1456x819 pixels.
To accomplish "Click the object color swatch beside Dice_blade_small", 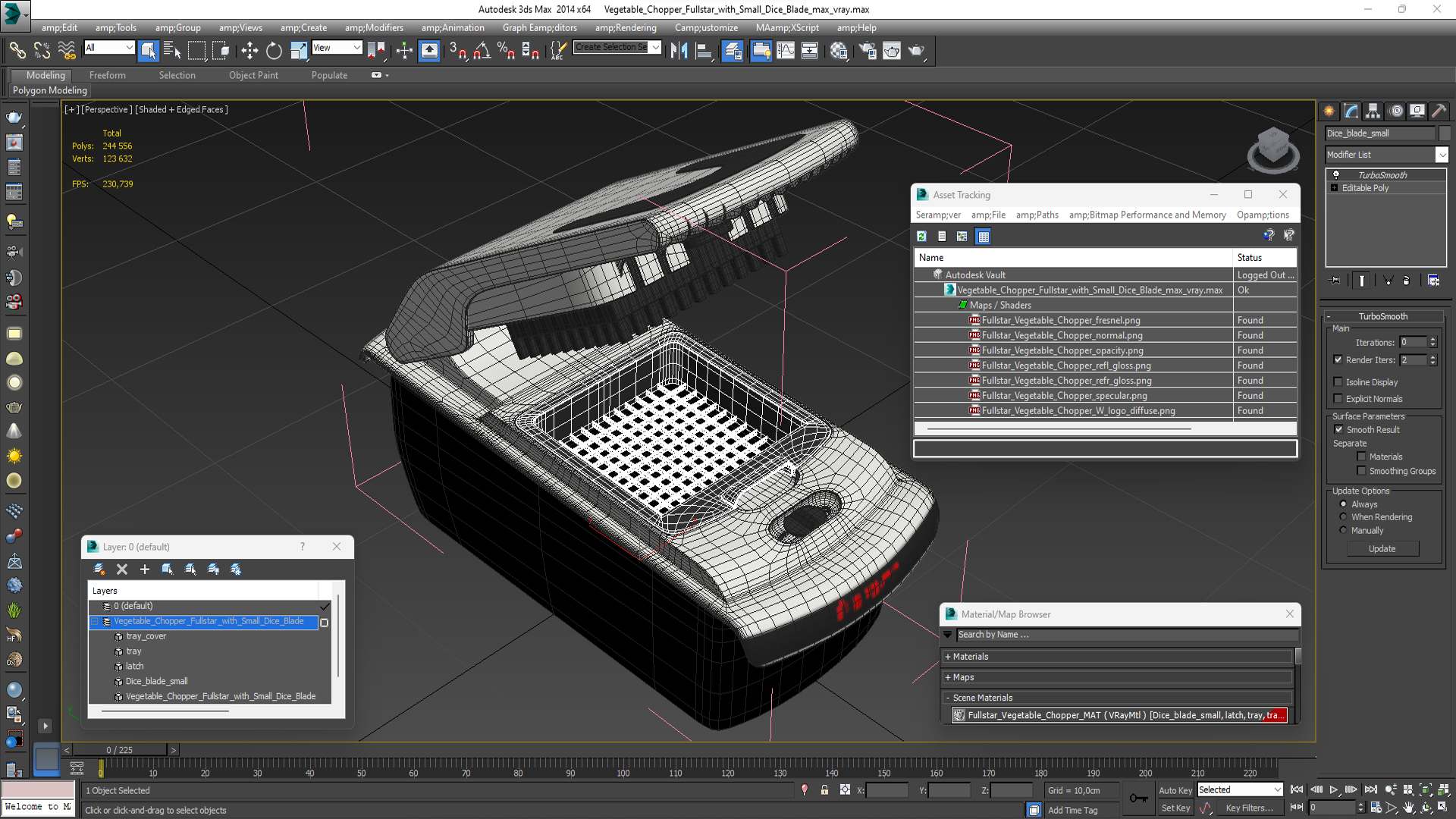I will pyautogui.click(x=1444, y=133).
